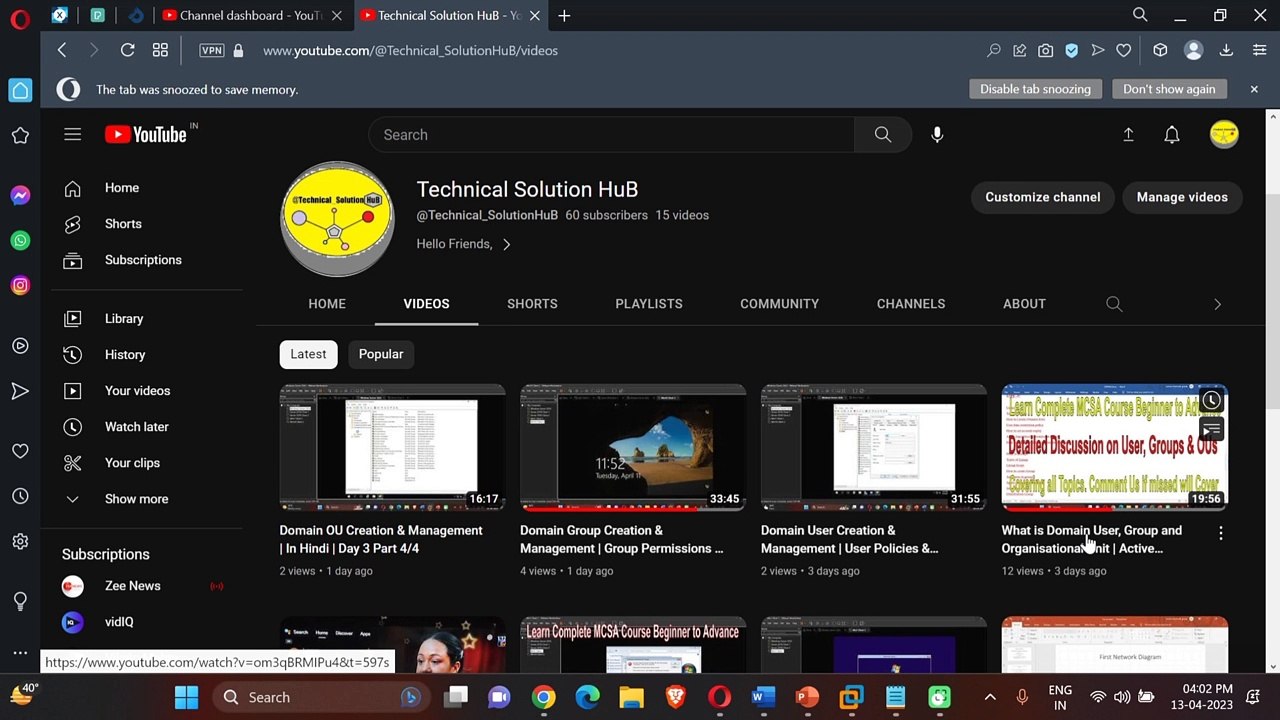Open Instagram in Opera sidebar

(20, 285)
